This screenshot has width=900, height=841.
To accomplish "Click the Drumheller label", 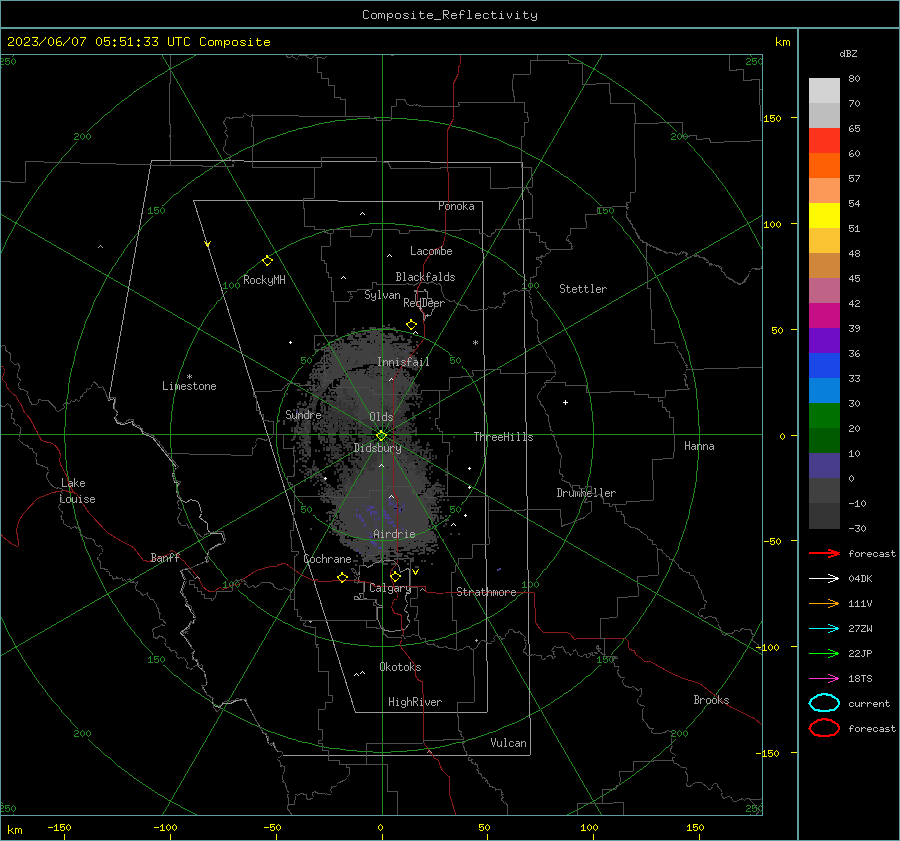I will [586, 493].
